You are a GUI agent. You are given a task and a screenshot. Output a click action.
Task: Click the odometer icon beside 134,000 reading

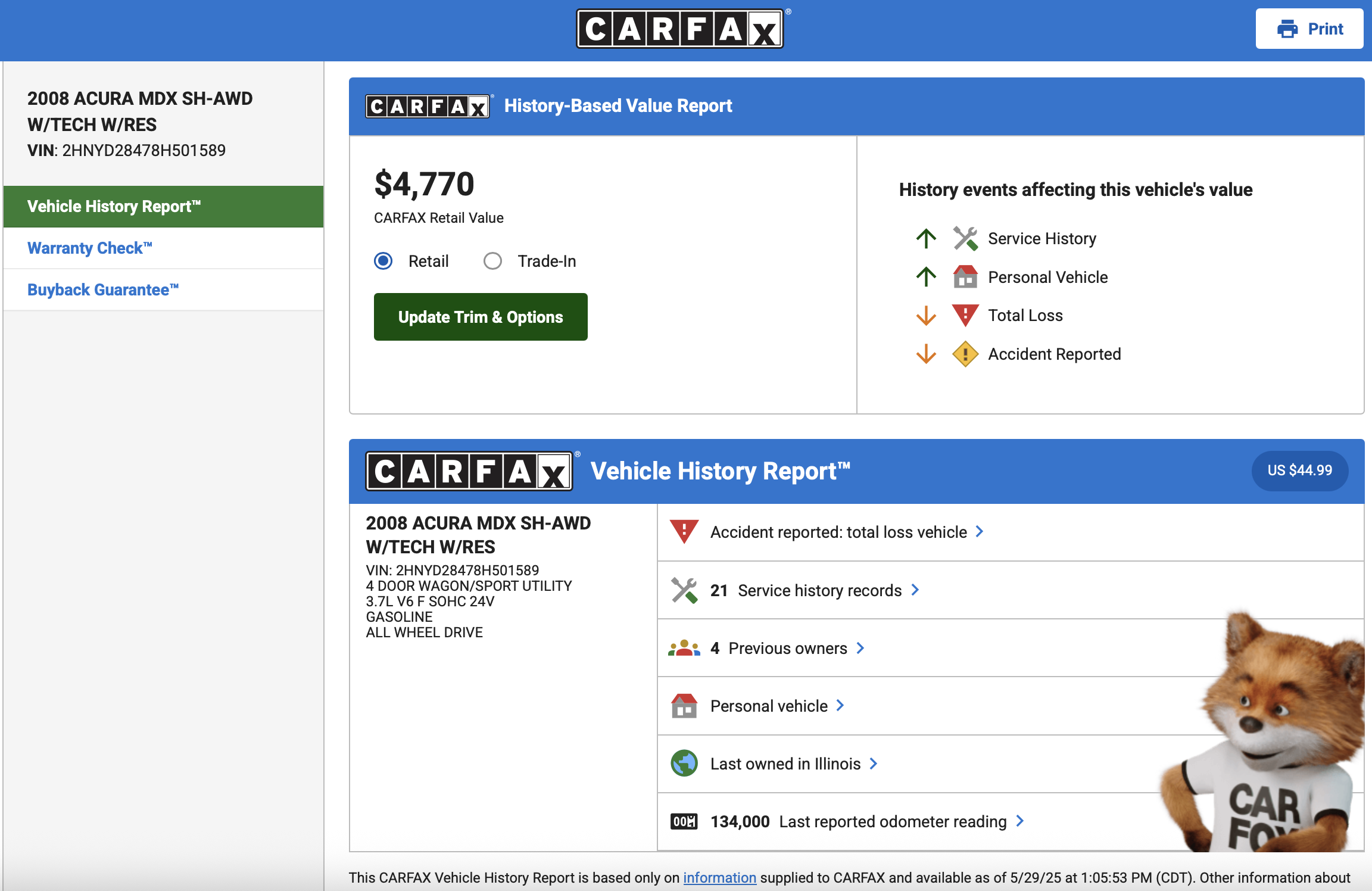click(x=684, y=822)
